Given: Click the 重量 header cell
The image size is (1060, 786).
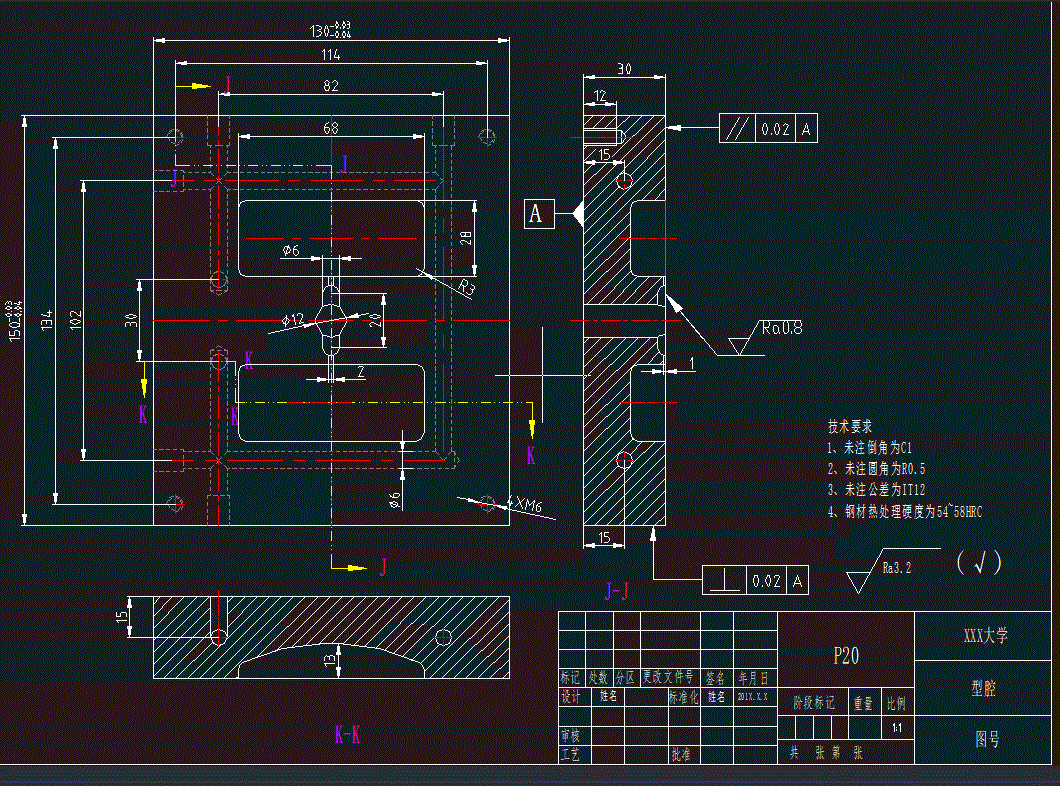Looking at the screenshot, I should 863,704.
